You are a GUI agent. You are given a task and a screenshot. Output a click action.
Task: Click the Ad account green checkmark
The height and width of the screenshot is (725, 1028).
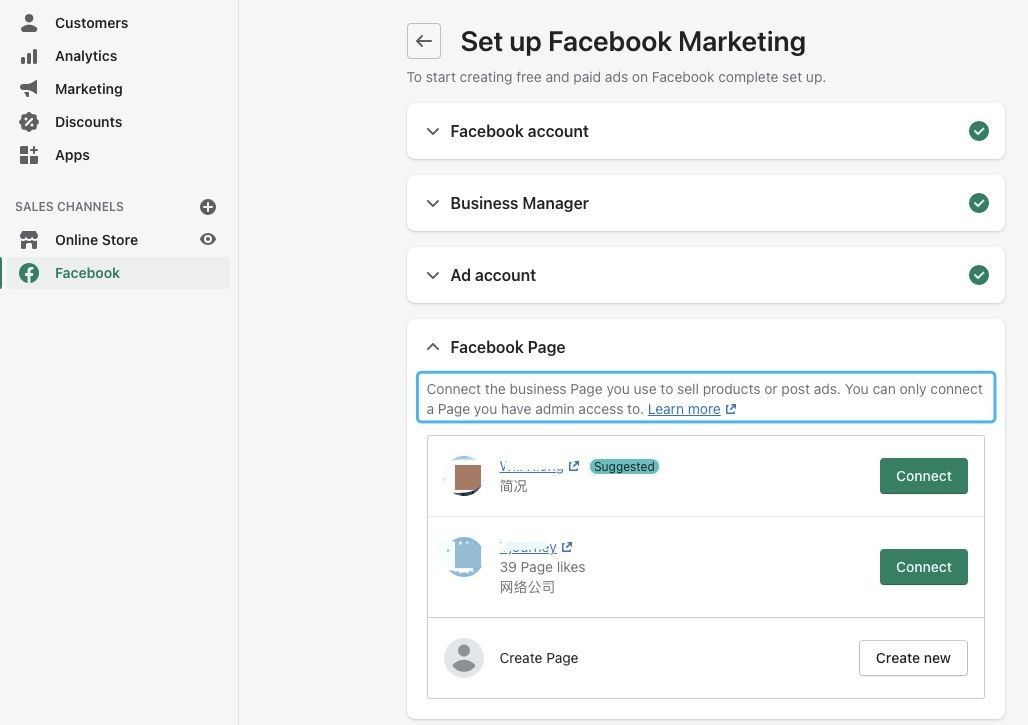click(979, 275)
